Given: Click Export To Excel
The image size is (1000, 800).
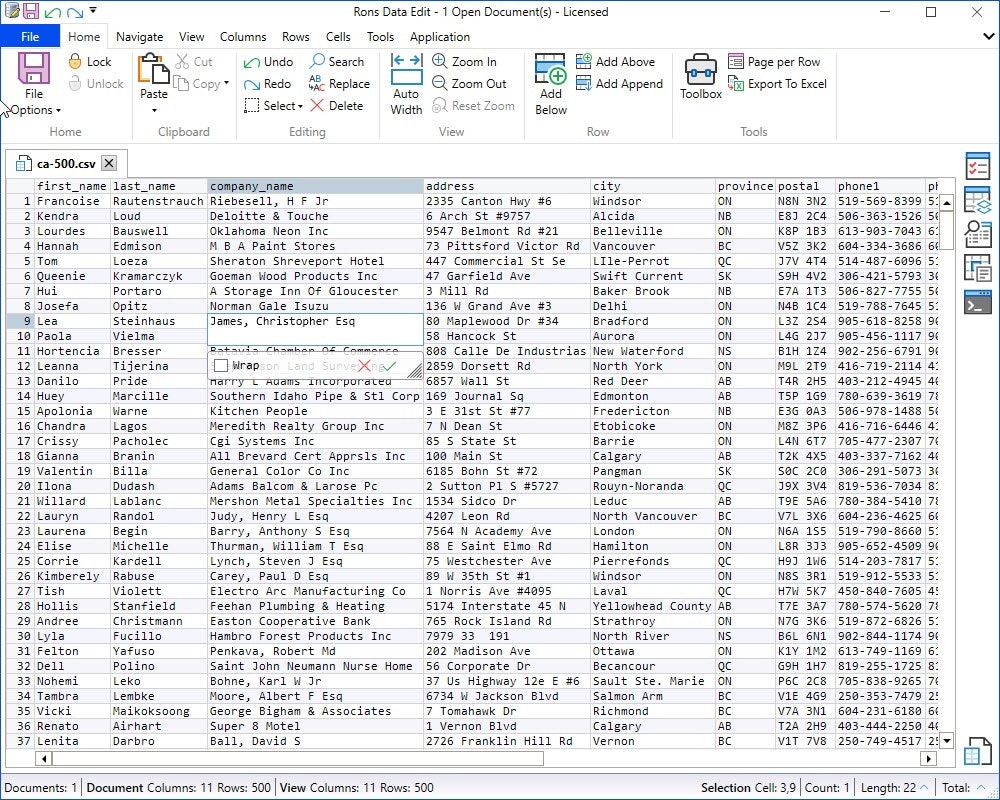Looking at the screenshot, I should click(777, 84).
